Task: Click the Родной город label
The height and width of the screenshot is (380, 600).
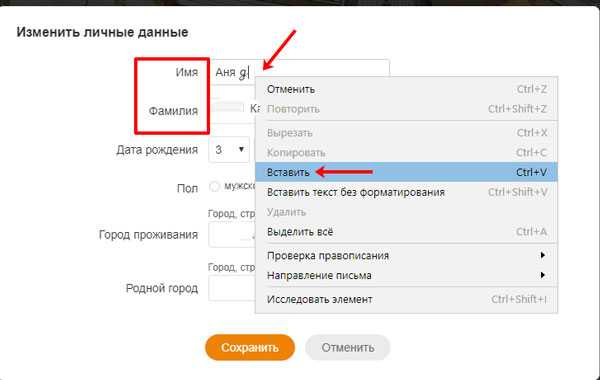Action: [x=161, y=288]
